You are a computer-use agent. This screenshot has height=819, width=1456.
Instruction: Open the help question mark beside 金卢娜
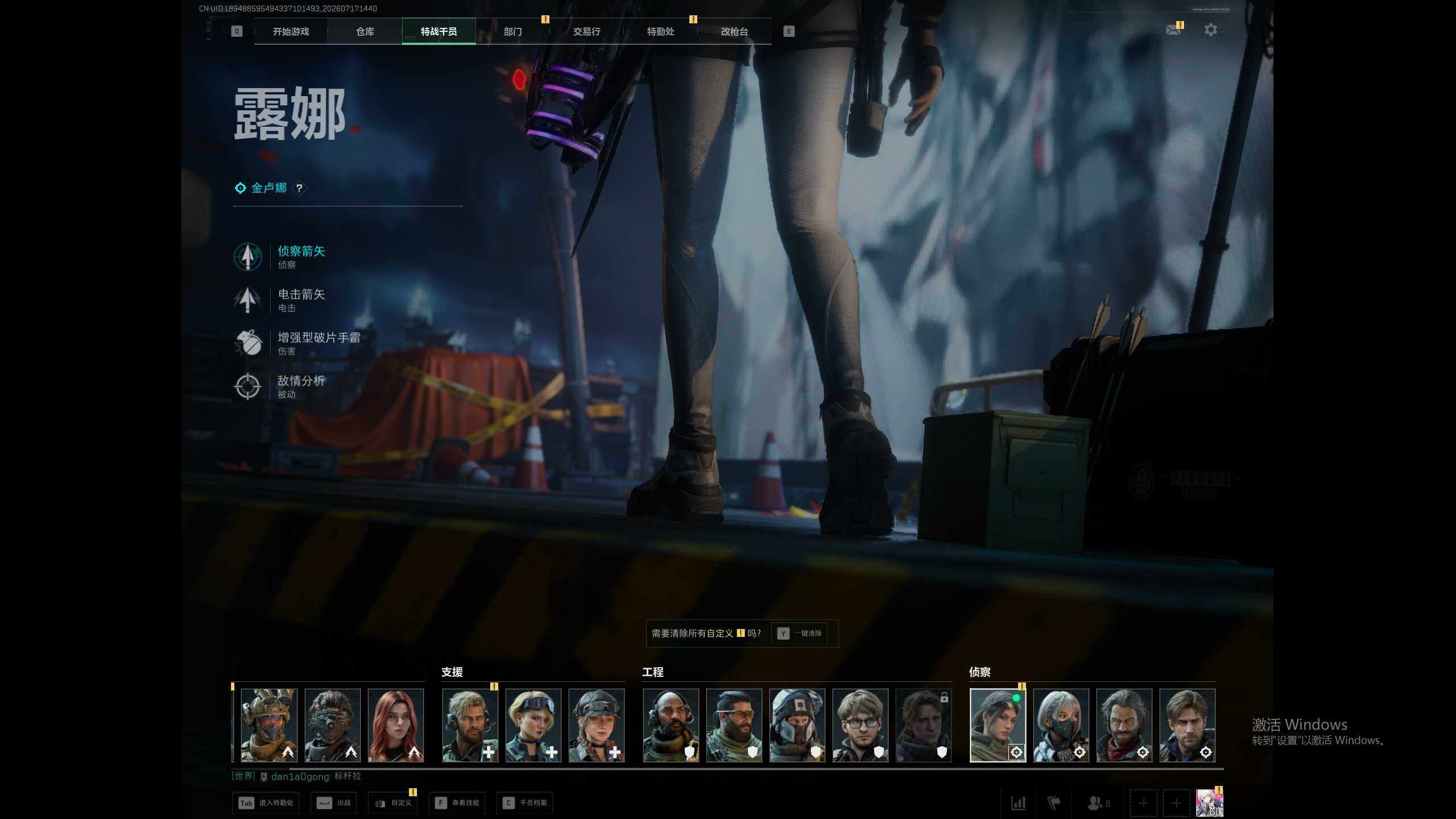pos(299,188)
